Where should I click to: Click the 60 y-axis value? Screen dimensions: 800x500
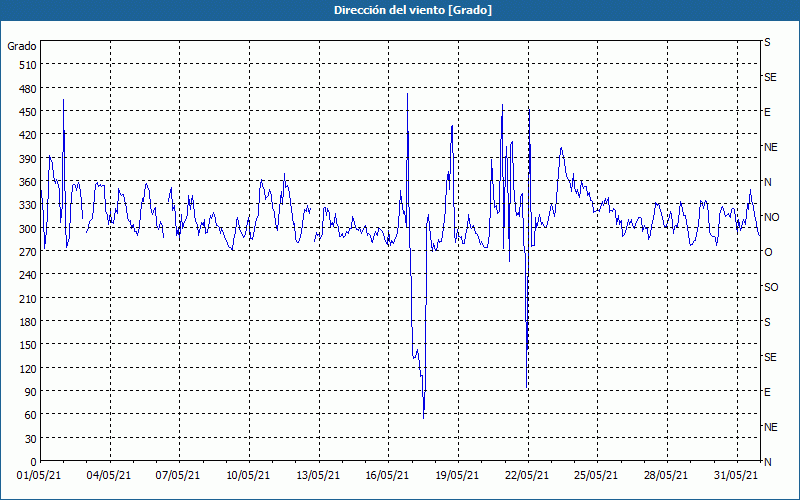[x=31, y=415]
